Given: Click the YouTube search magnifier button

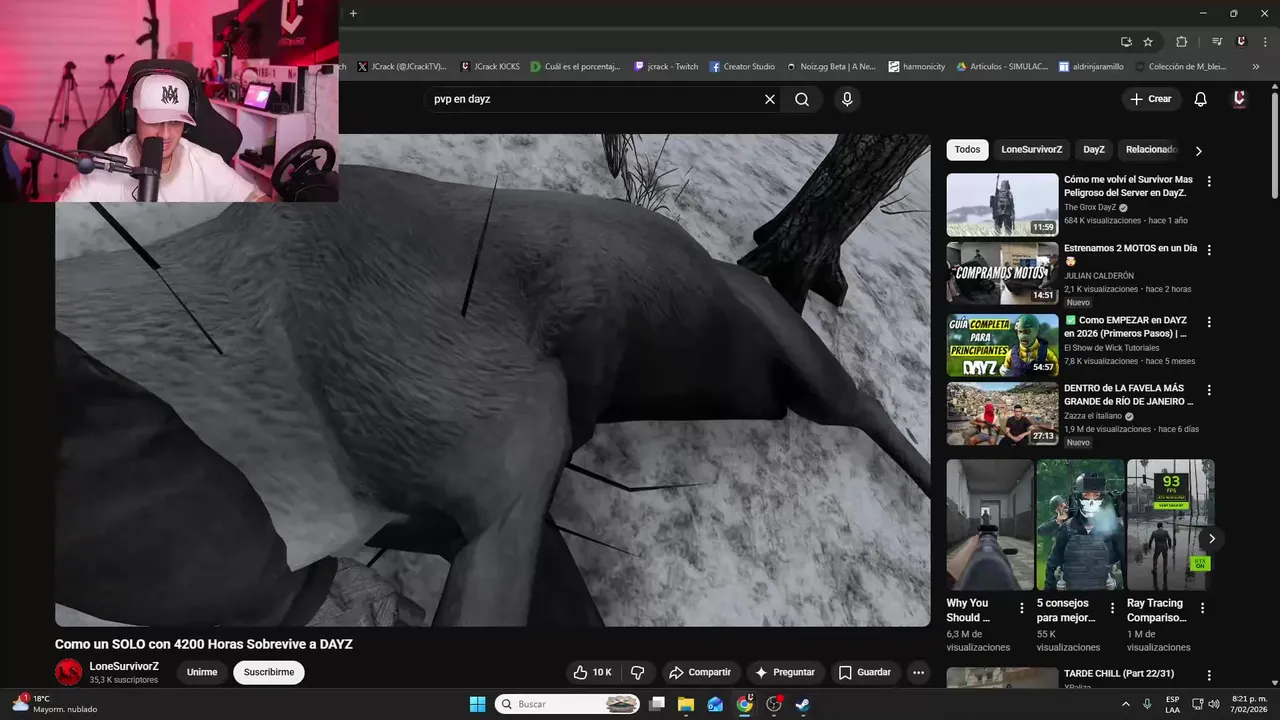Looking at the screenshot, I should pos(802,99).
